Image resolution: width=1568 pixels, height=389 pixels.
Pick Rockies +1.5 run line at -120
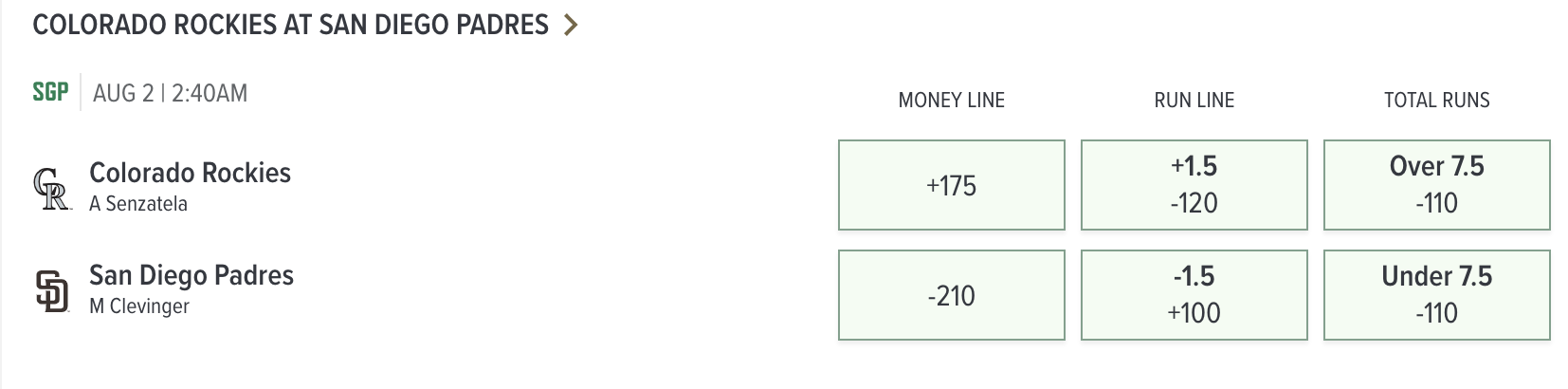1194,185
